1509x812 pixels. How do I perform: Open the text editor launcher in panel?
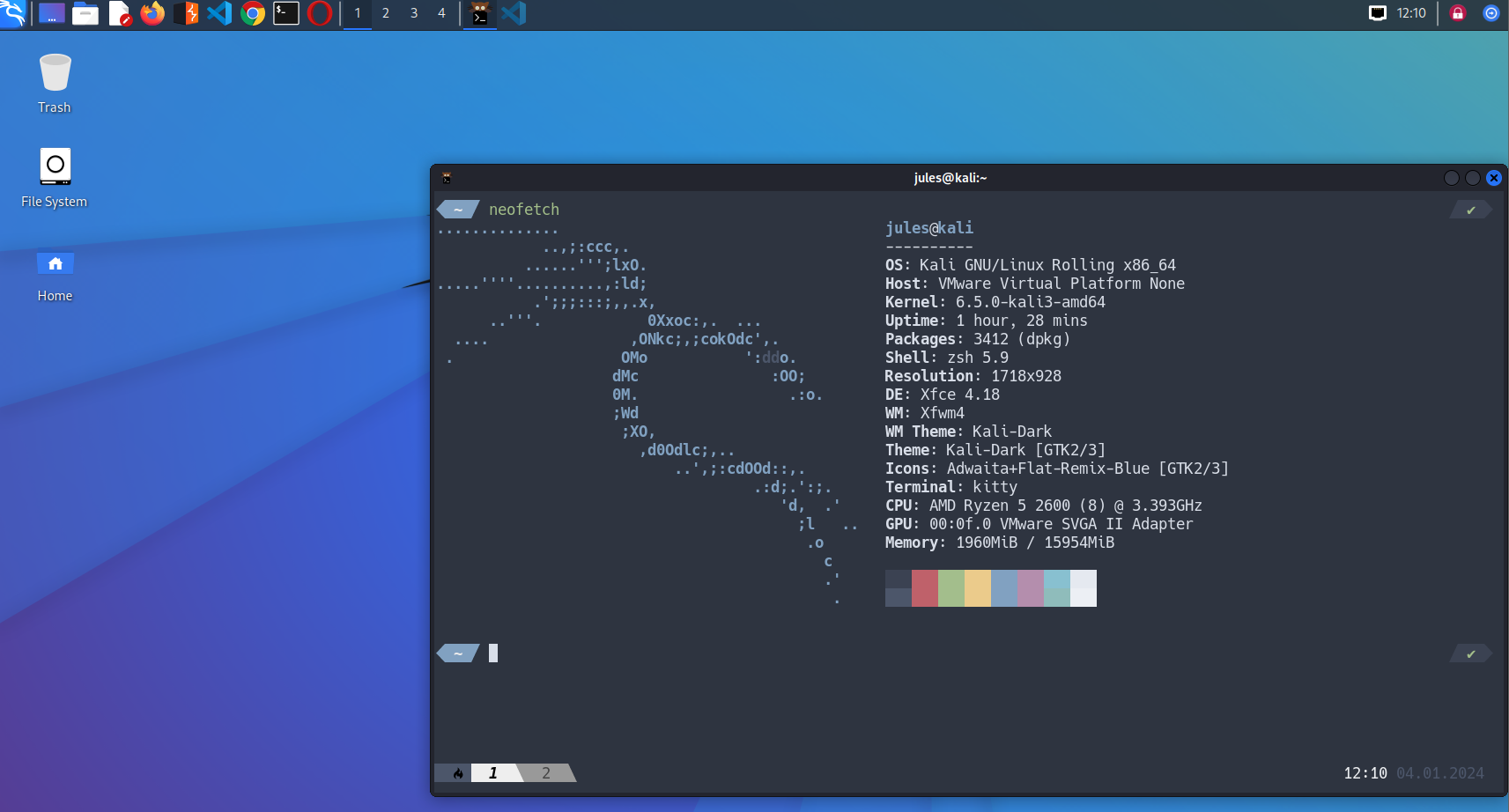120,13
